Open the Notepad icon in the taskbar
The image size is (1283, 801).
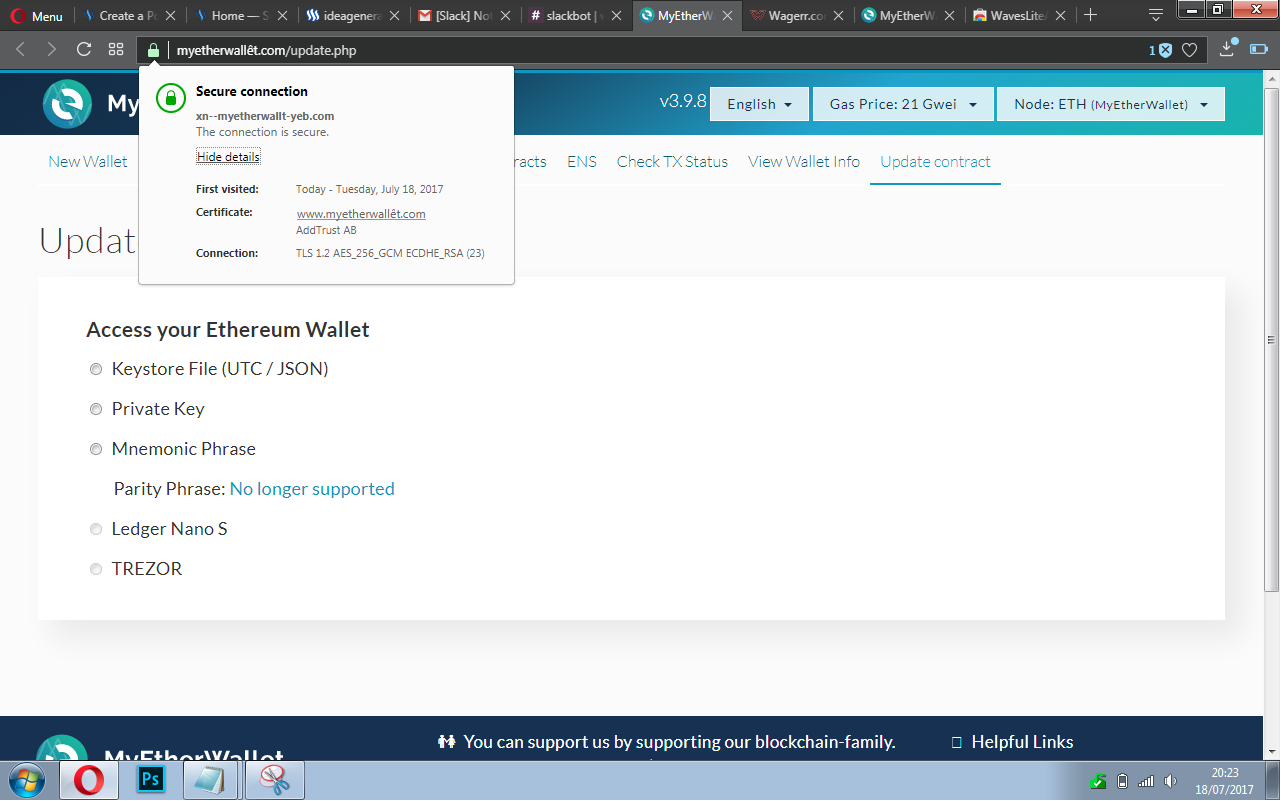pyautogui.click(x=208, y=780)
